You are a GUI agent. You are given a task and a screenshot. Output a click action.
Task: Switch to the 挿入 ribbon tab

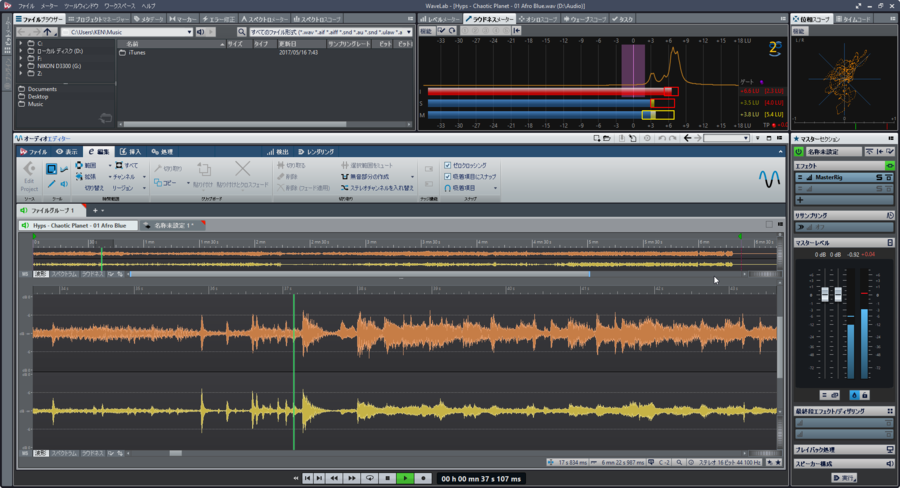tap(130, 152)
